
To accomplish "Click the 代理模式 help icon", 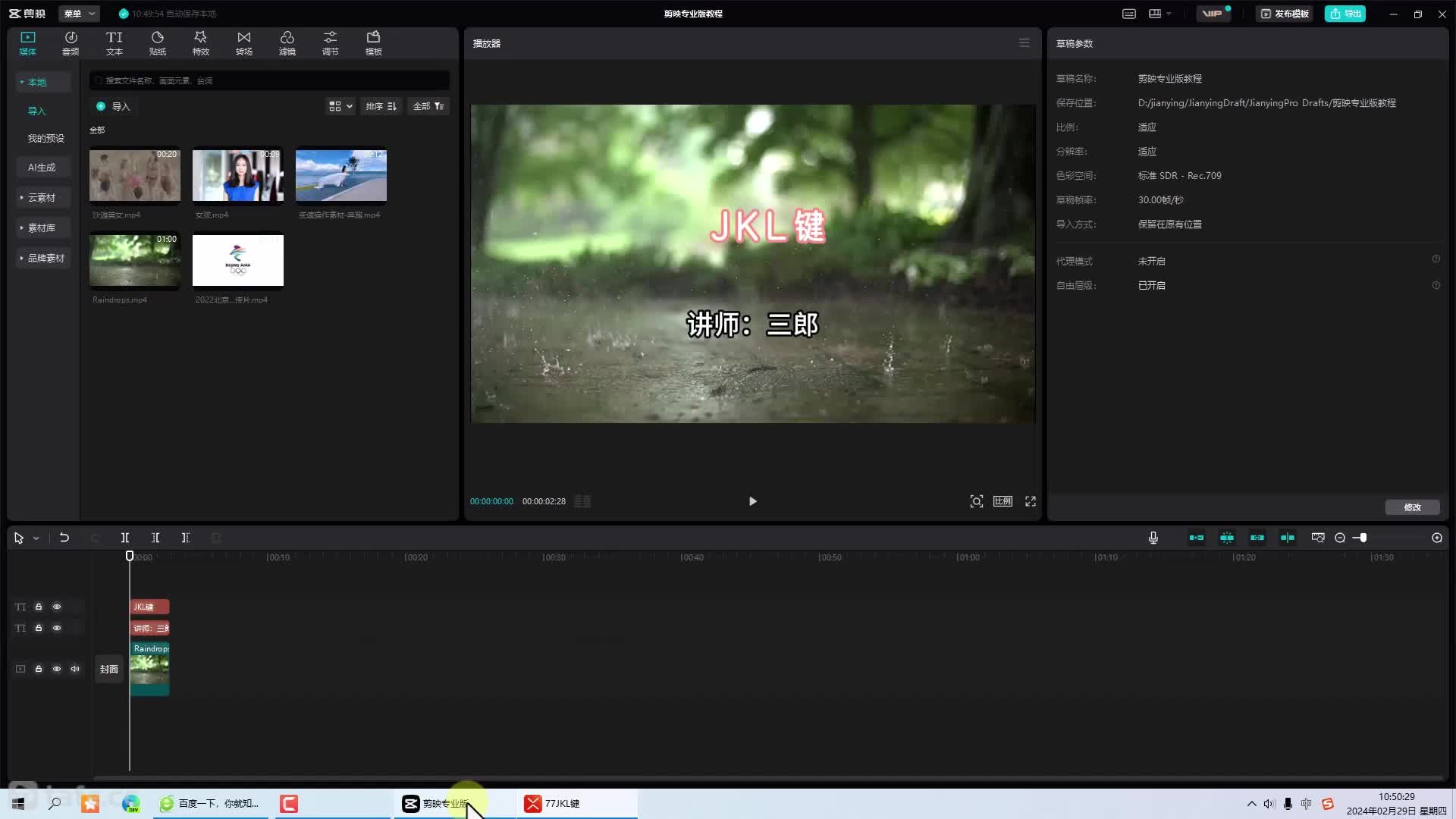I will click(1436, 259).
